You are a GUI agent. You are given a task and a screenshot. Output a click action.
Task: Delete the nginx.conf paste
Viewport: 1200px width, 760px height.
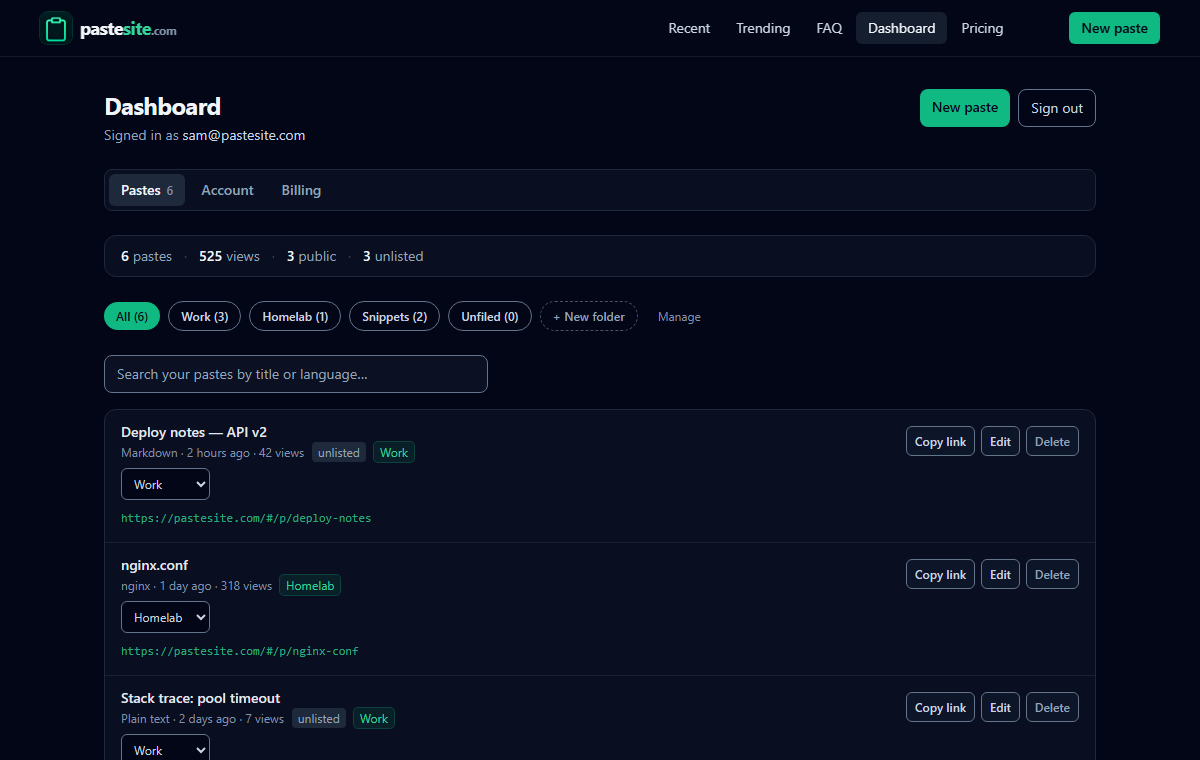(x=1052, y=574)
